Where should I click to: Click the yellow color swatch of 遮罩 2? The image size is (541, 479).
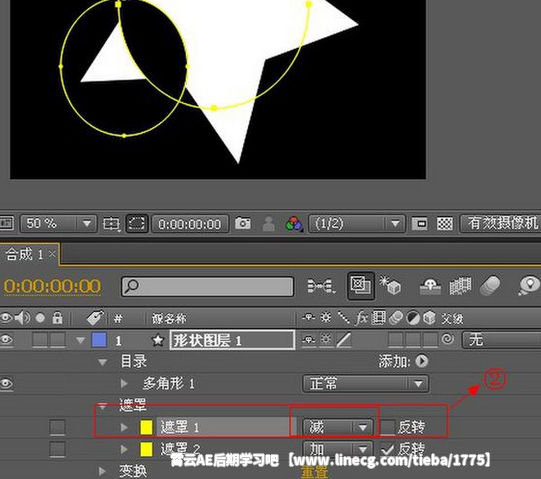146,449
